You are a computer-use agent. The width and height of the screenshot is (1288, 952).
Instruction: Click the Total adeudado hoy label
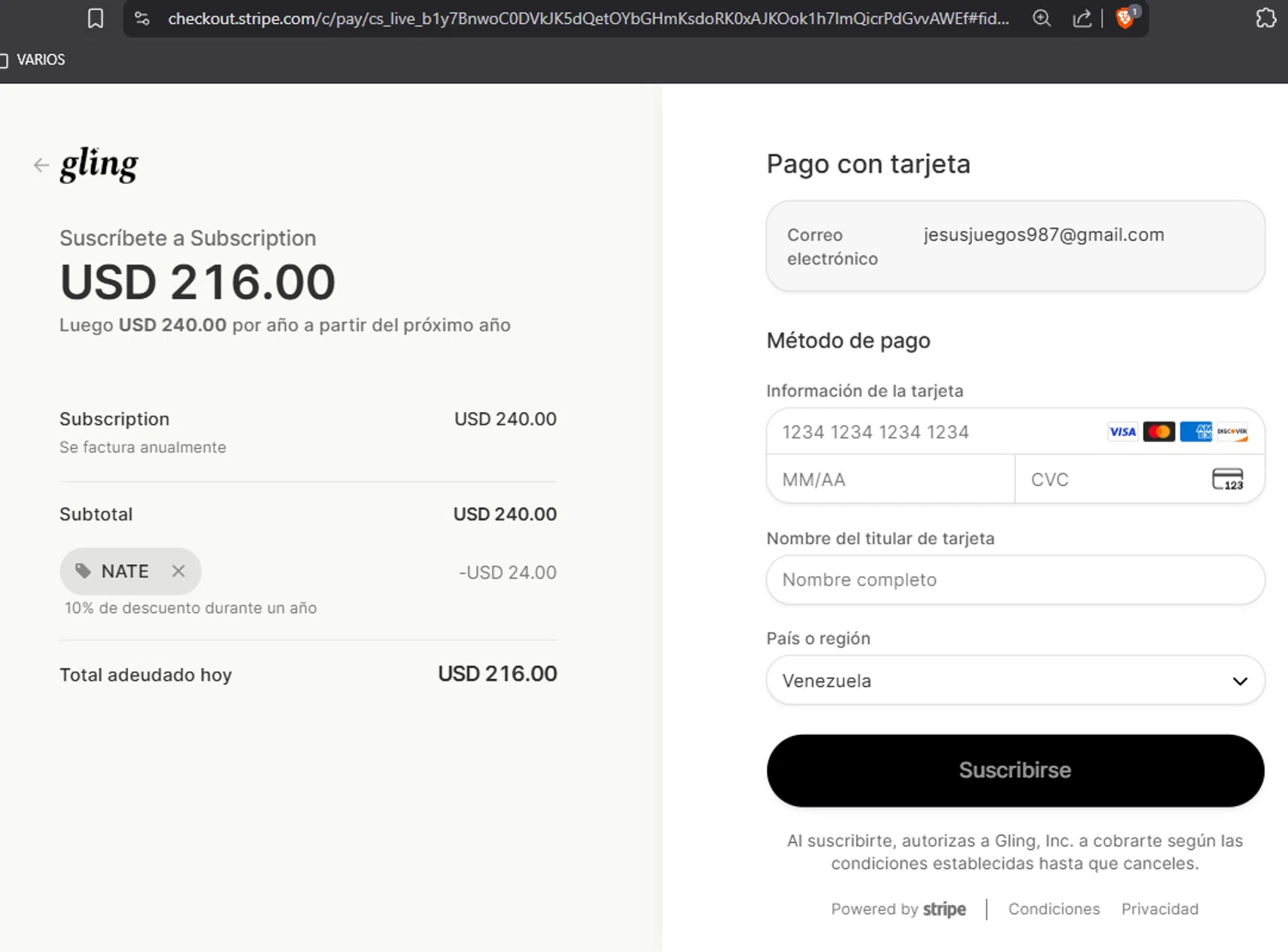tap(145, 675)
